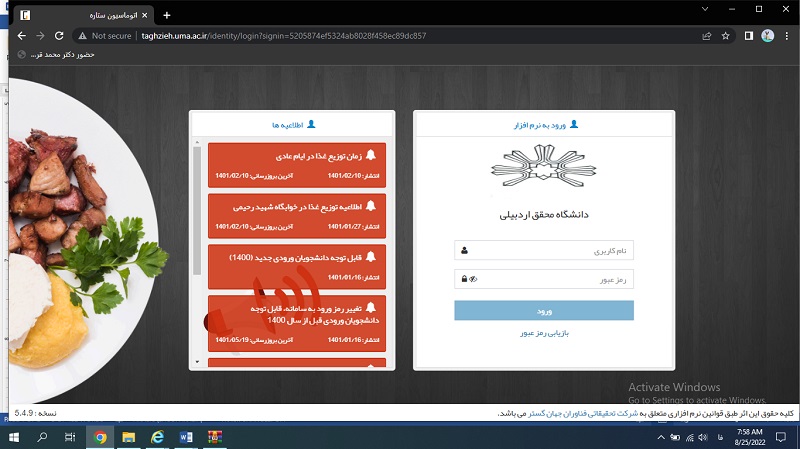
Task: Open the tab search chevron in title bar
Action: click(705, 9)
